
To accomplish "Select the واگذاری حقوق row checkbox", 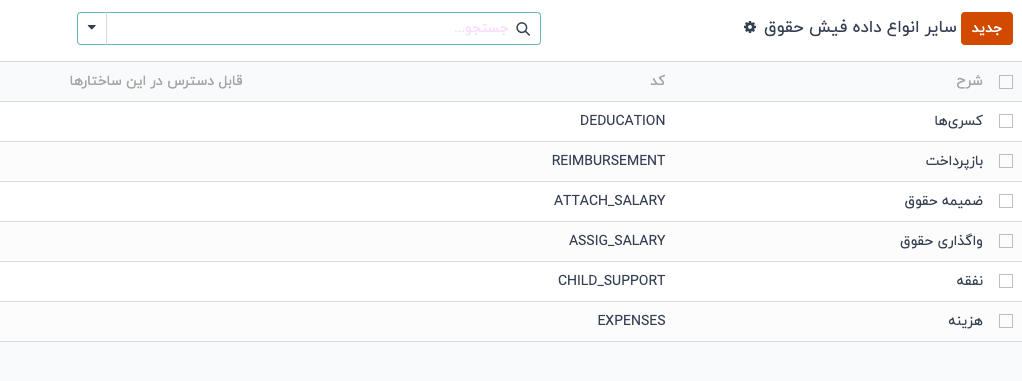I will (x=1006, y=241).
